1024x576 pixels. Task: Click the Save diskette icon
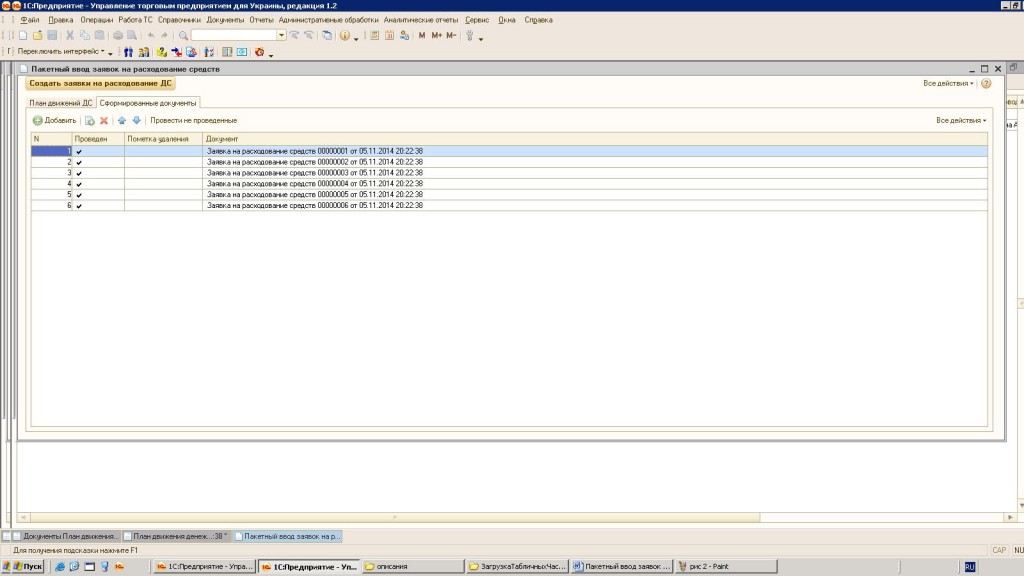pos(52,35)
